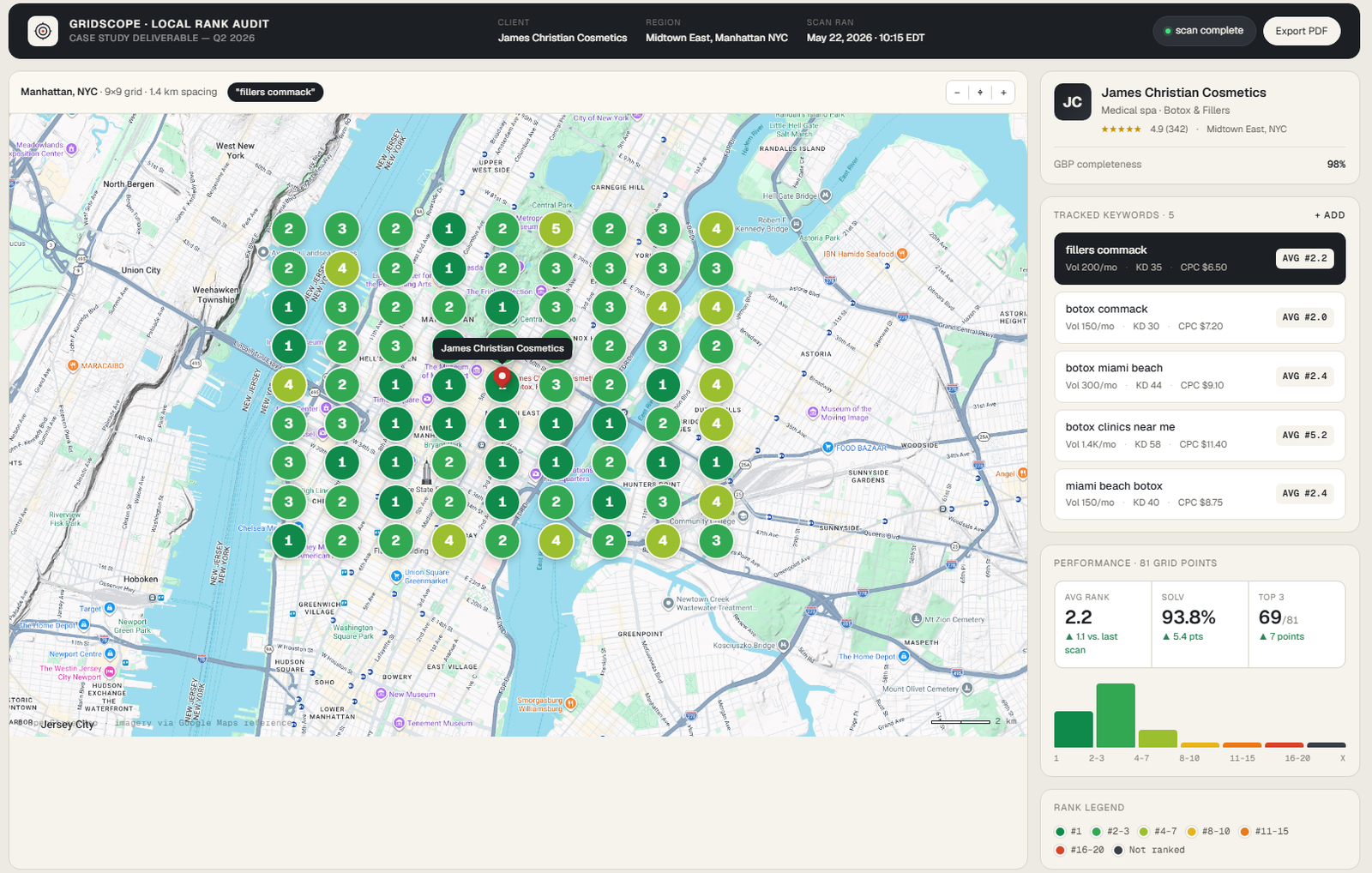Viewport: 1372px width, 873px height.
Task: Select the botox commack keyword card
Action: coord(1200,317)
